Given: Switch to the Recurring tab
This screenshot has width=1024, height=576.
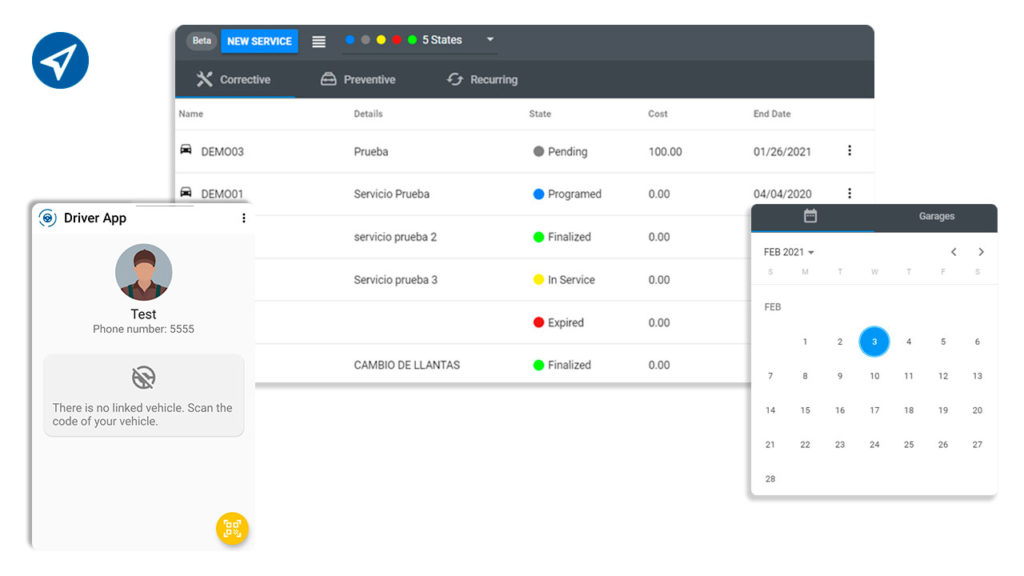Looking at the screenshot, I should 482,80.
